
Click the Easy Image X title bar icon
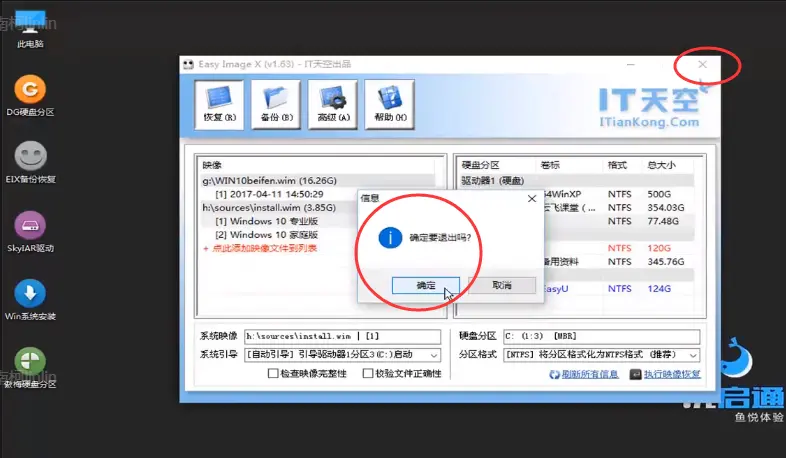point(188,64)
